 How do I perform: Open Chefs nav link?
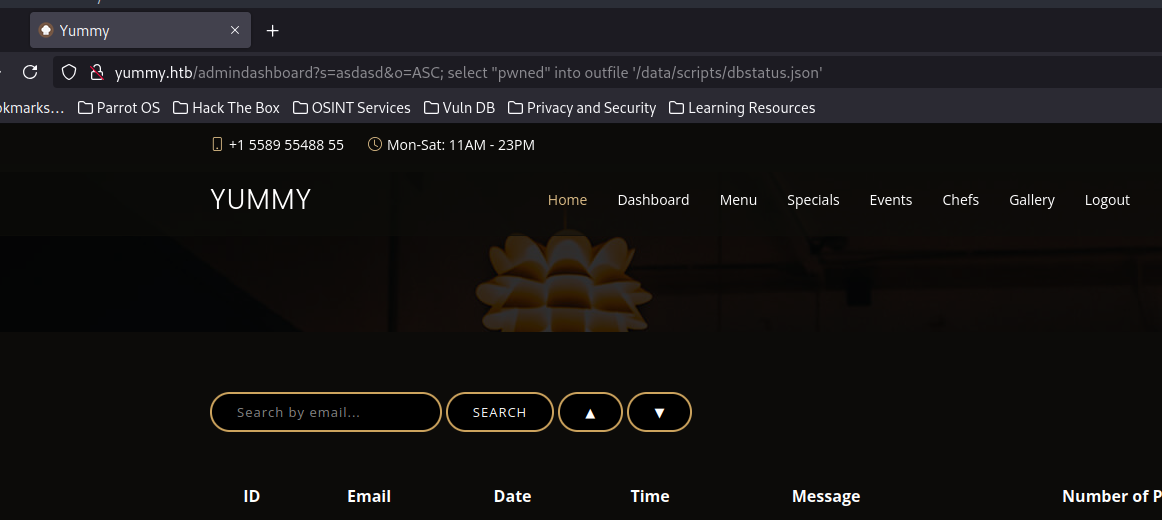960,200
